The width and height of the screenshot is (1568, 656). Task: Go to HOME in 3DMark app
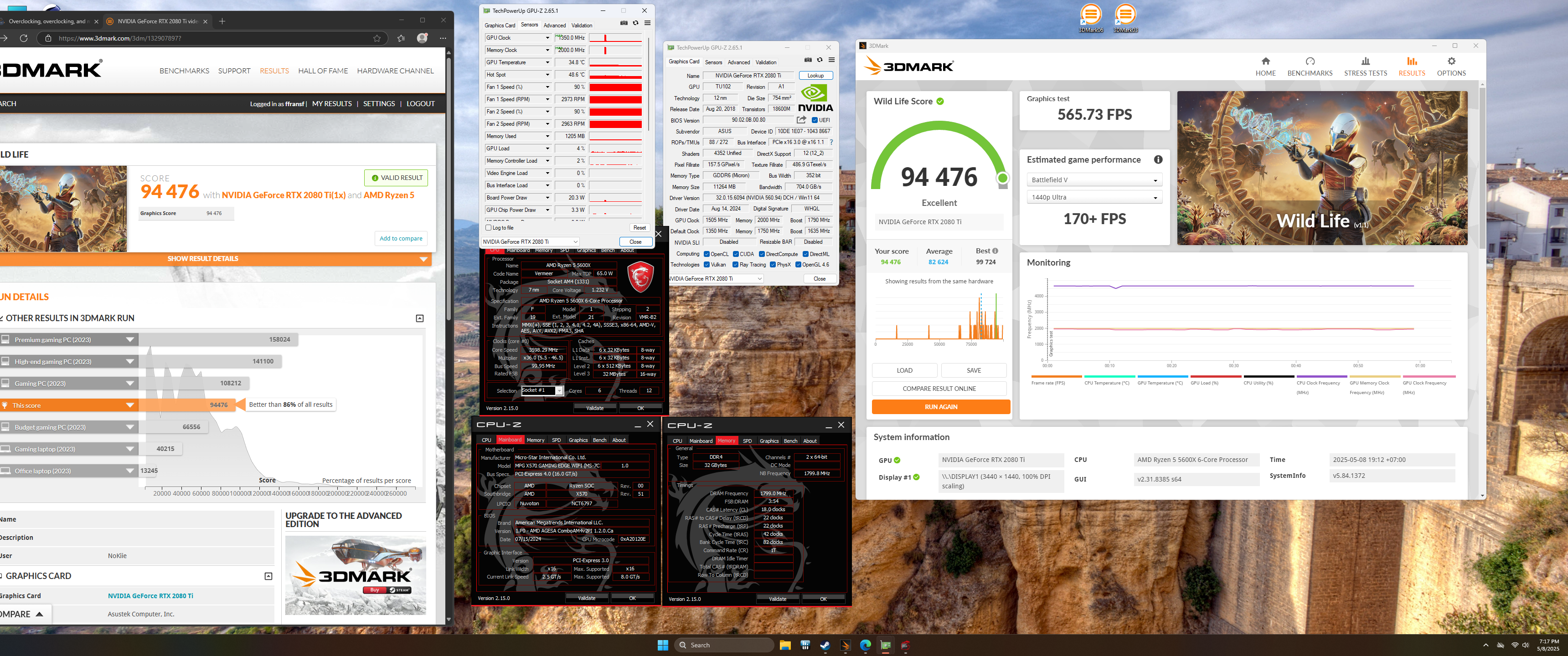pos(1265,67)
